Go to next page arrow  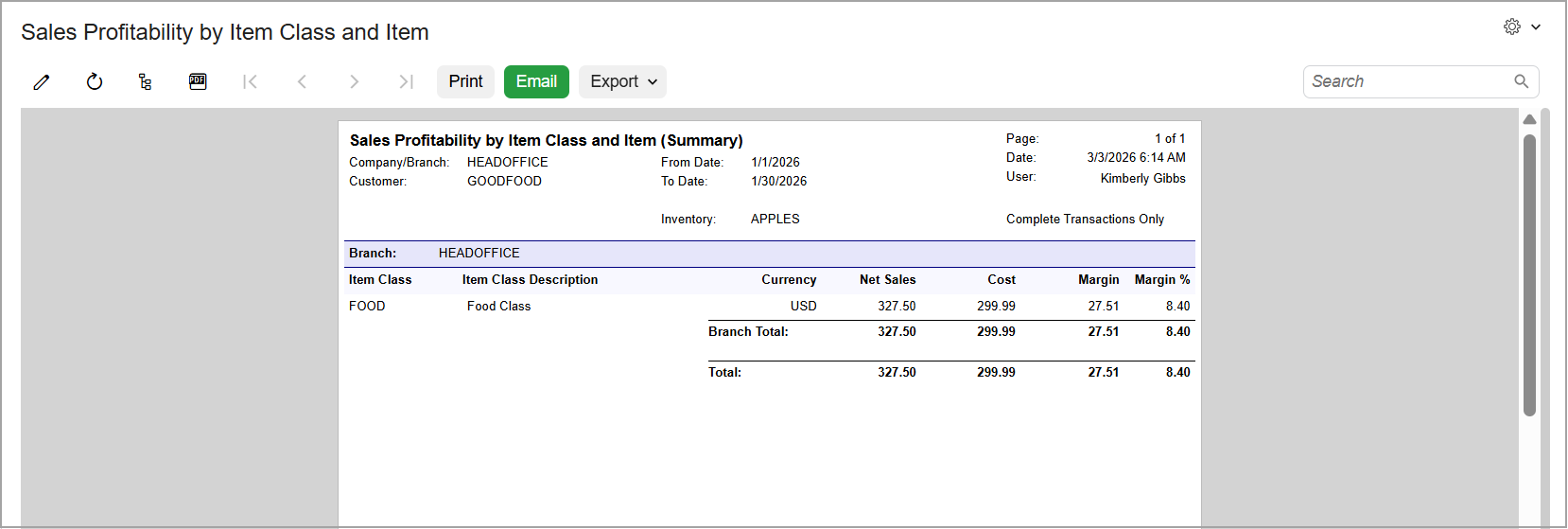pos(354,82)
